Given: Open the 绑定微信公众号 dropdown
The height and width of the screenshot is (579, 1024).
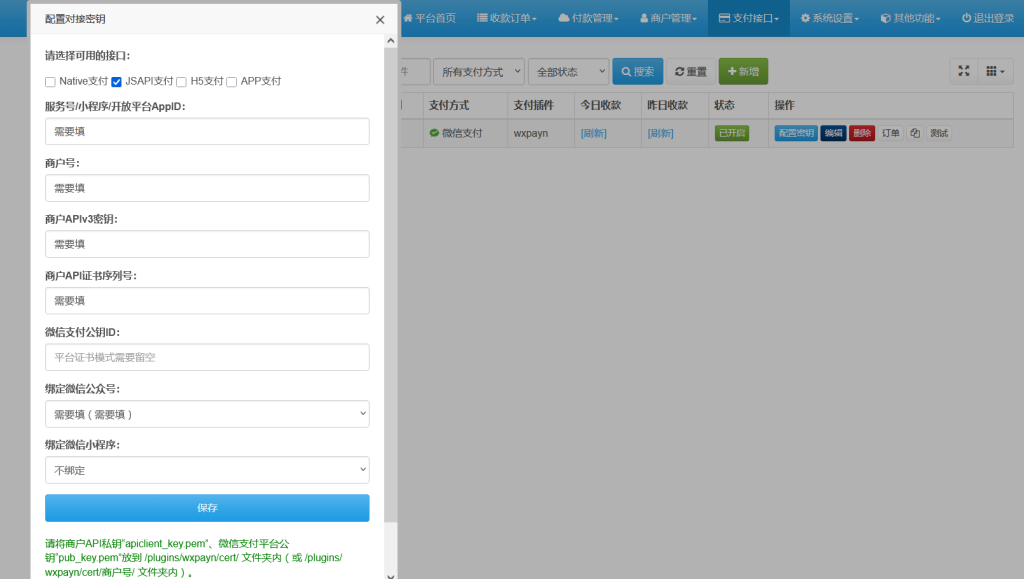Looking at the screenshot, I should pyautogui.click(x=207, y=413).
